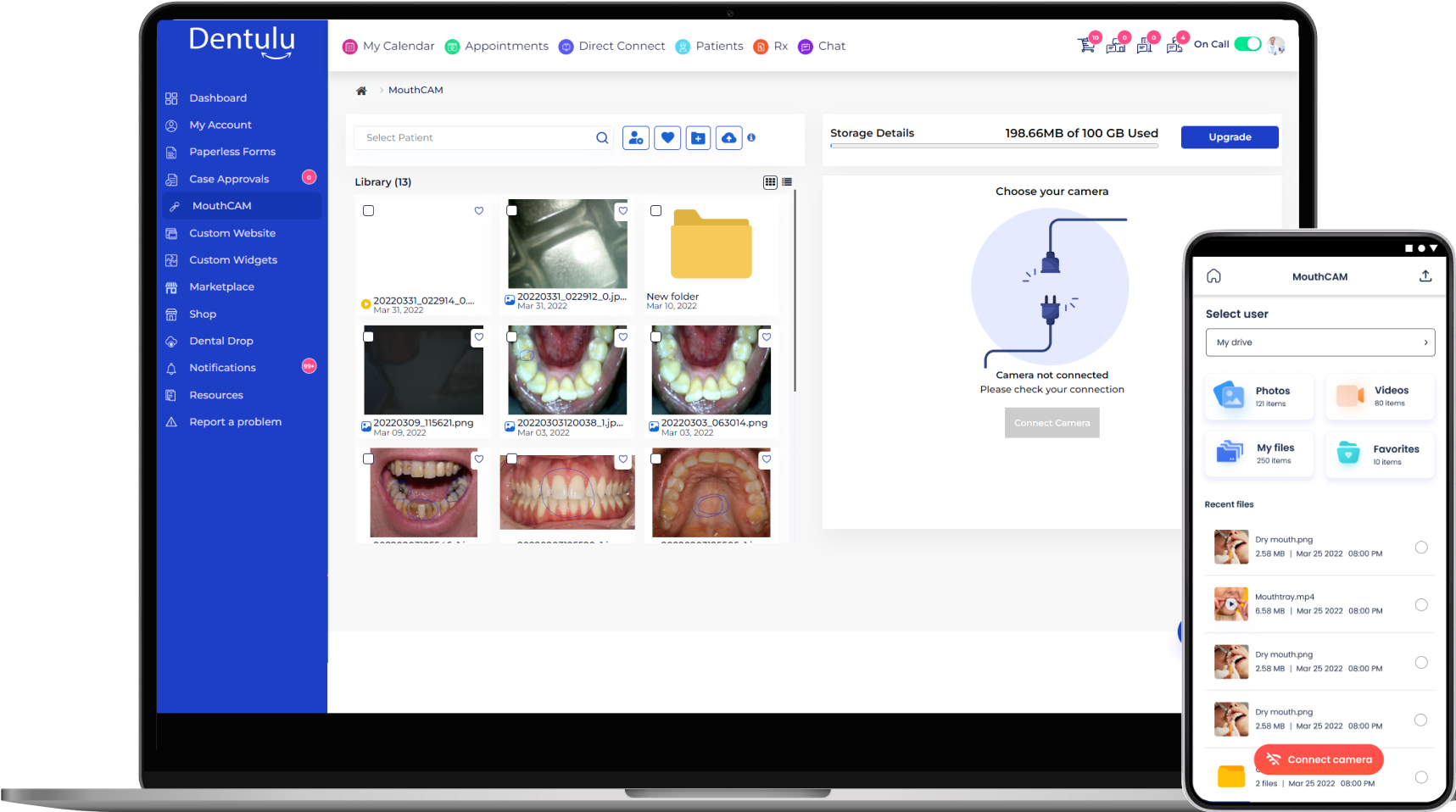Open Rx in the top navigation
The image size is (1456, 812).
(771, 47)
